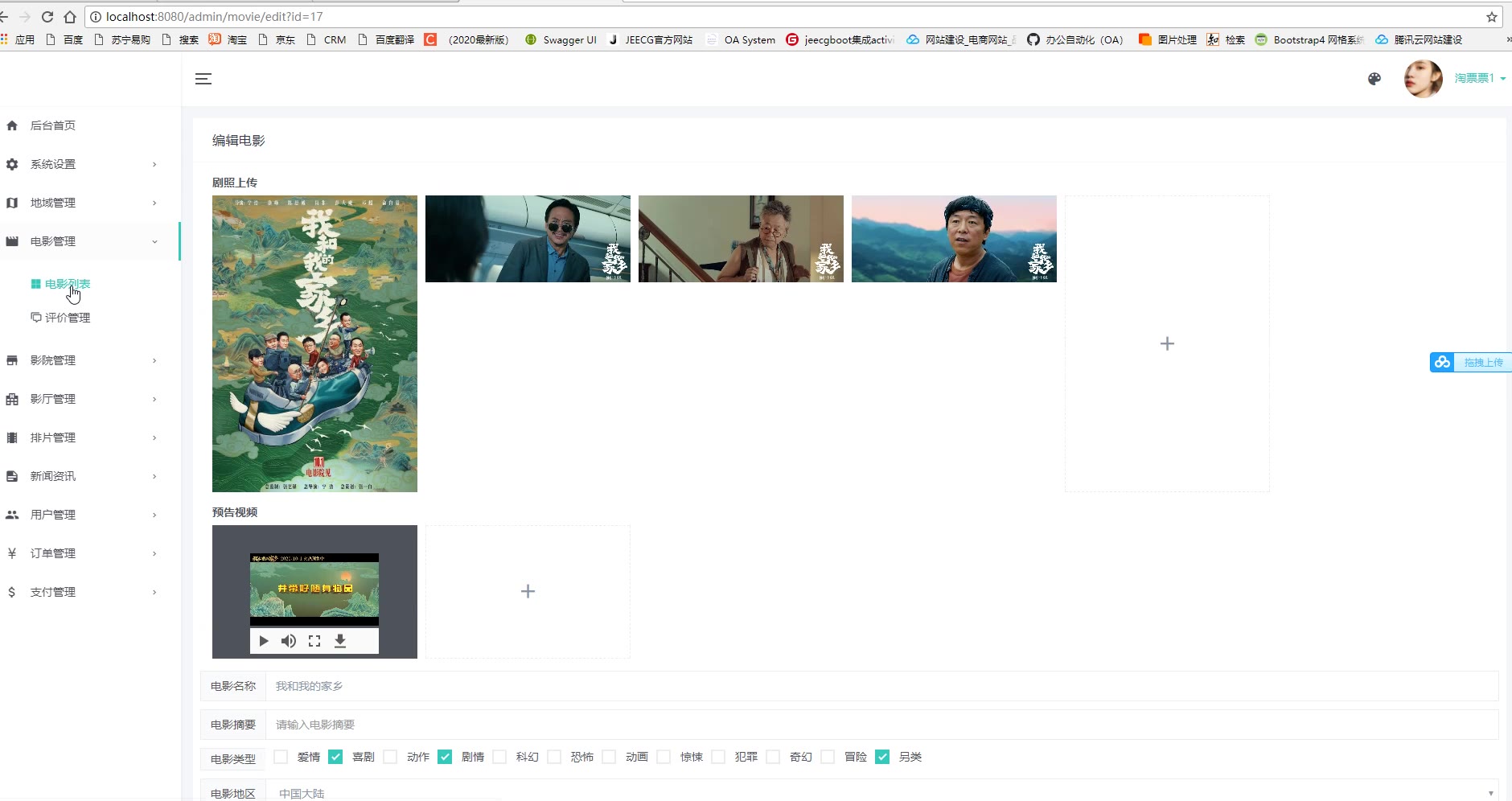This screenshot has height=801, width=1512.
Task: Click the clapperboard icon for 电影管理
Action: (x=12, y=241)
